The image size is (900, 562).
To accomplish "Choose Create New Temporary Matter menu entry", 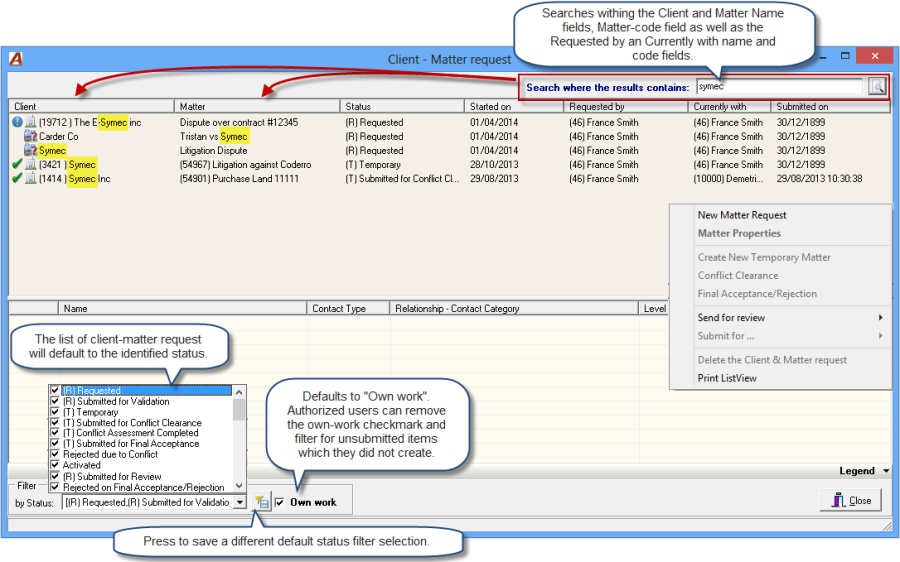I will pos(764,257).
